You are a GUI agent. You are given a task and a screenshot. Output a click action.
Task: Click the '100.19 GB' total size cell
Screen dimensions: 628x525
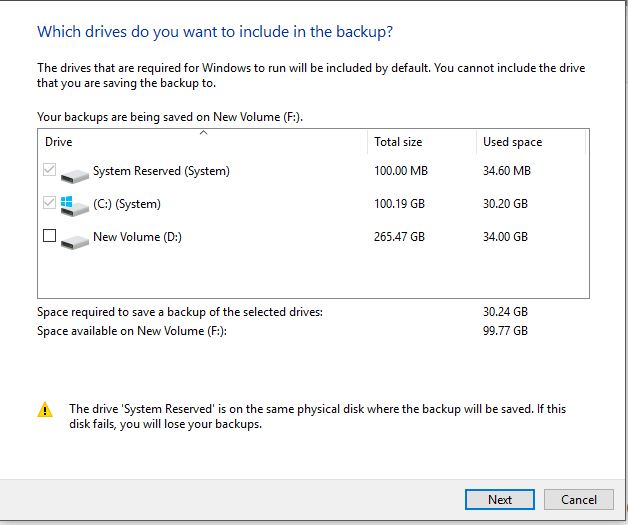pos(399,204)
